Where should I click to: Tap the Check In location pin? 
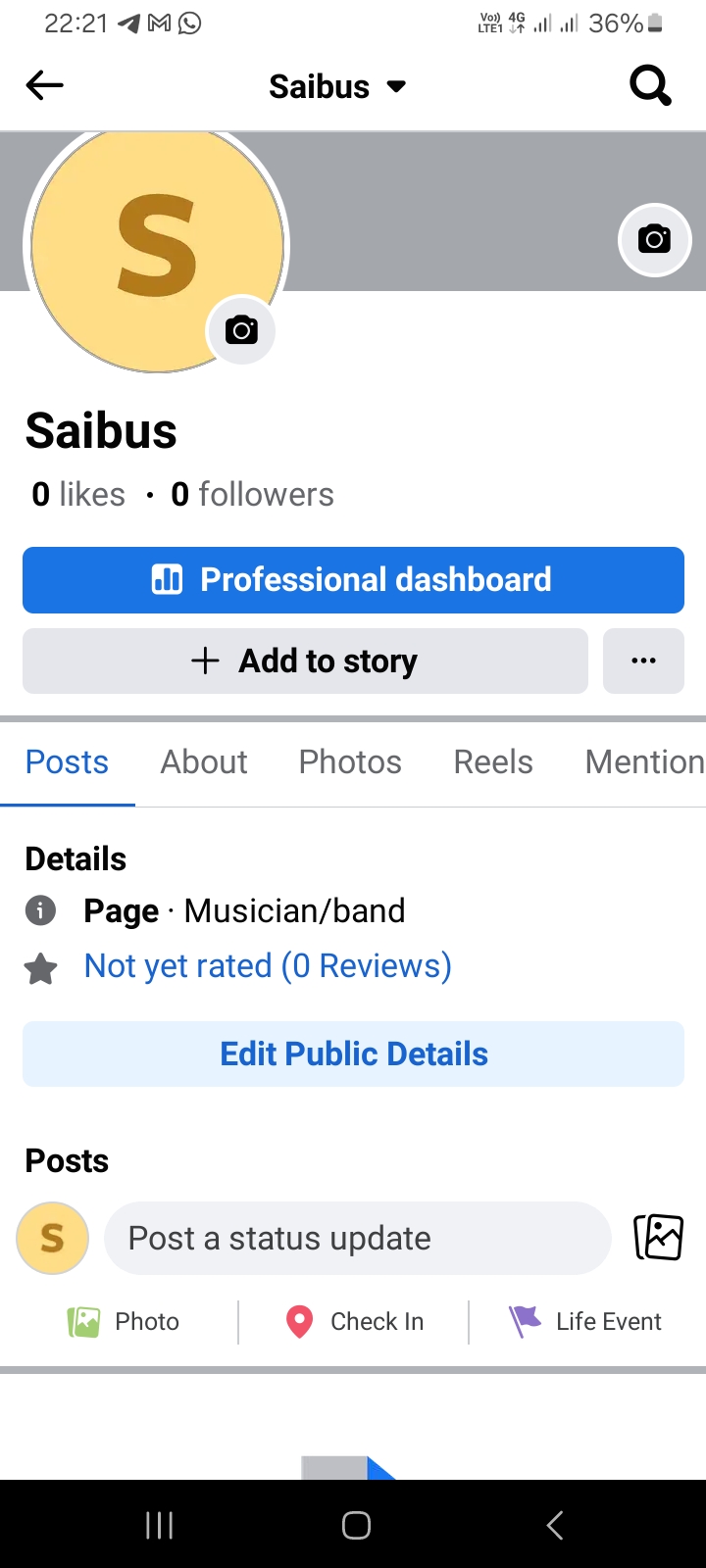tap(300, 1321)
